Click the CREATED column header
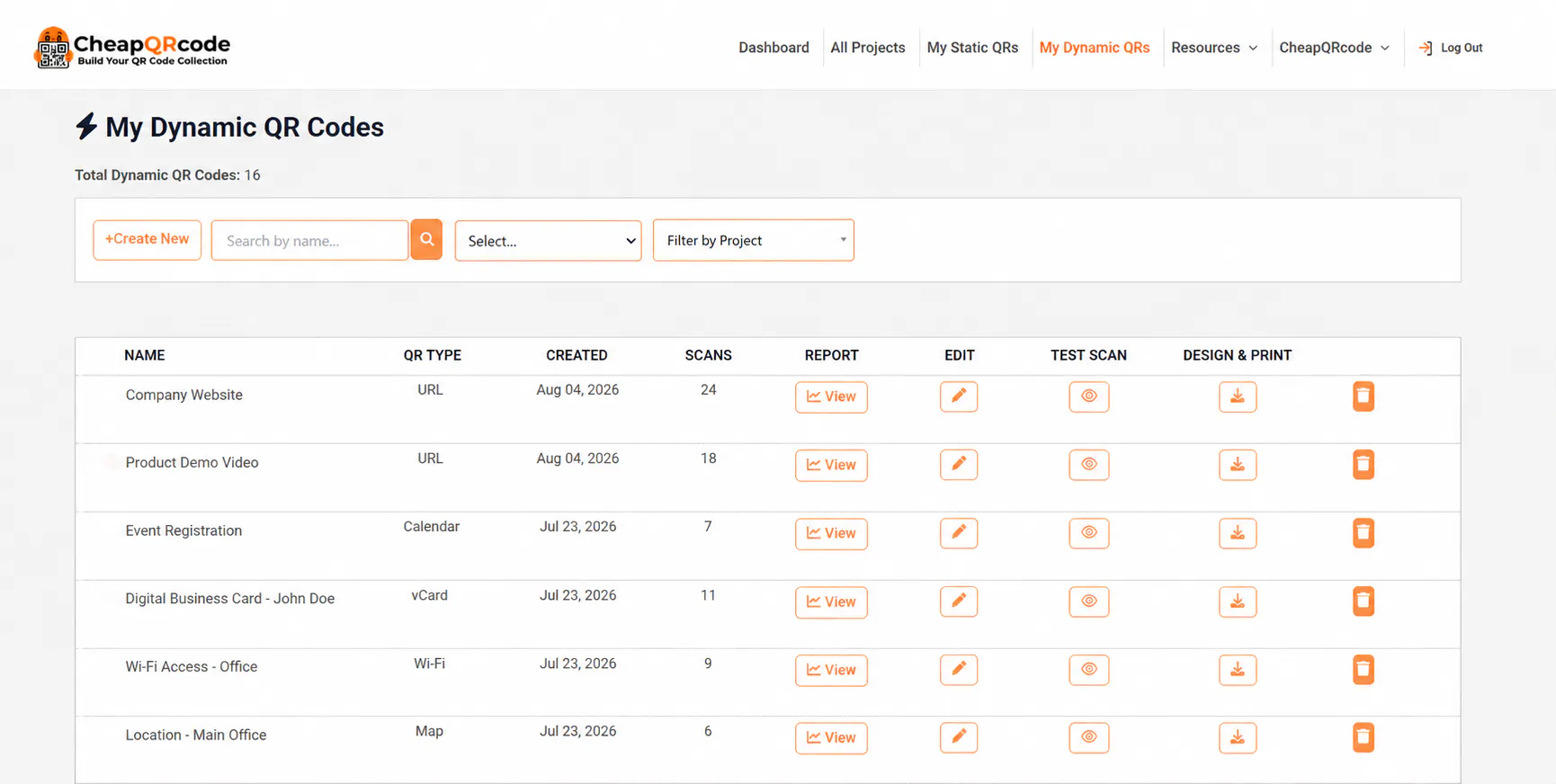 [x=577, y=355]
